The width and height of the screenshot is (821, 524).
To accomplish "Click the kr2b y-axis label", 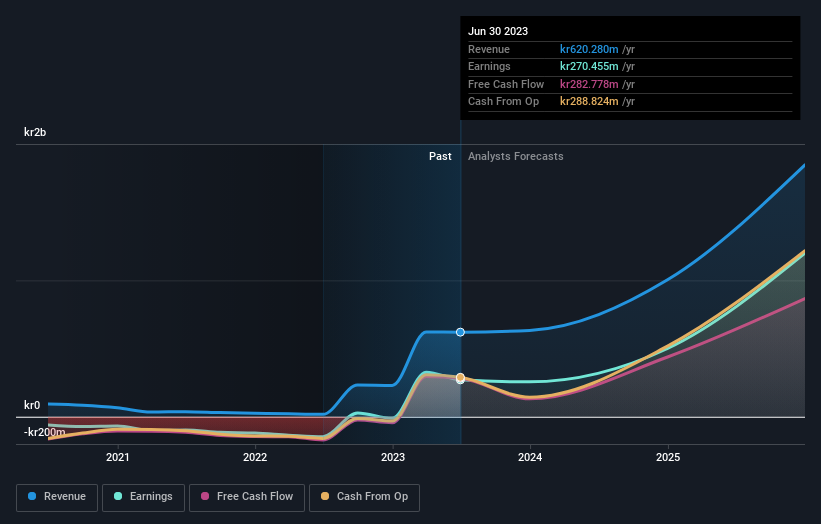I will 35,132.
